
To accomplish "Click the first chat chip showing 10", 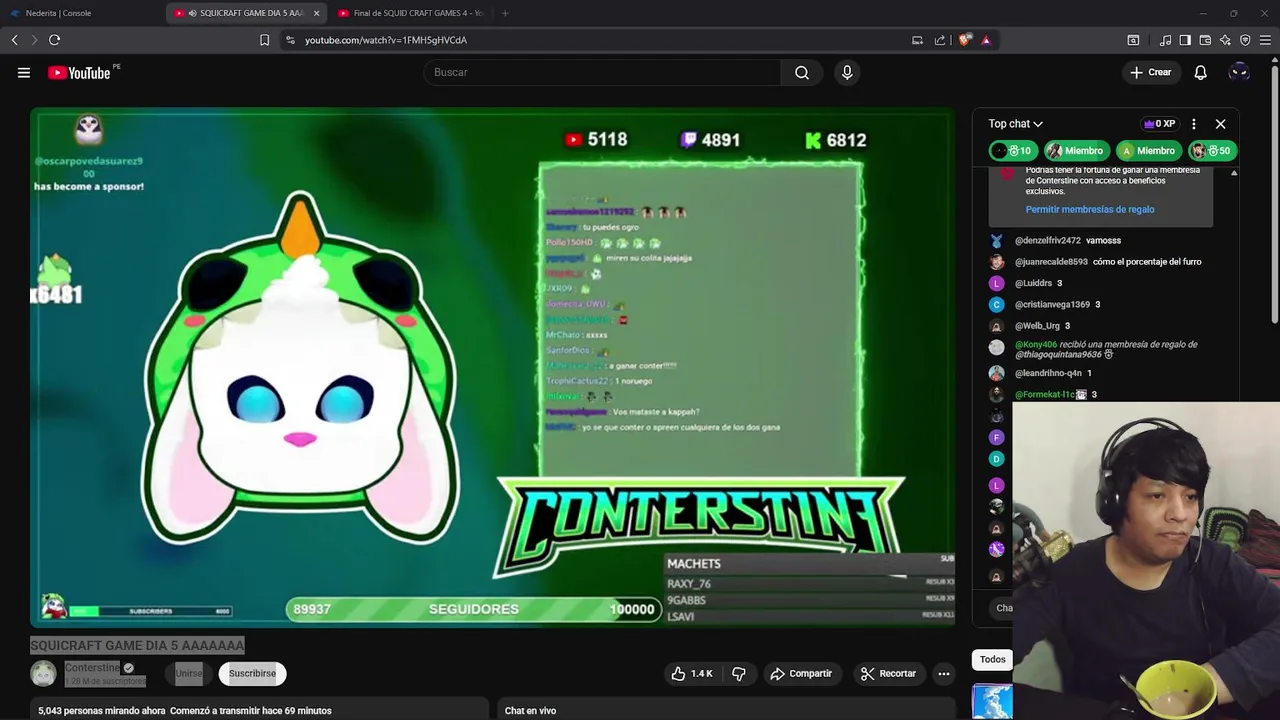I will (1011, 151).
